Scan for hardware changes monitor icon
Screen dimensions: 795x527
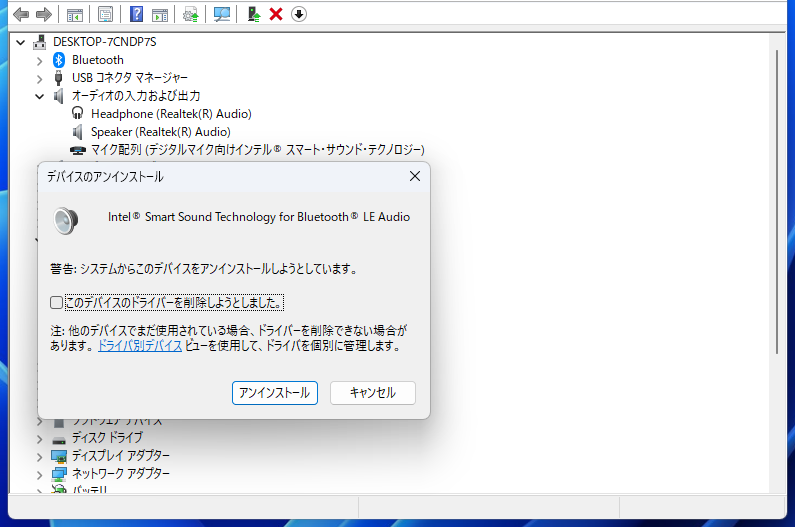click(222, 15)
